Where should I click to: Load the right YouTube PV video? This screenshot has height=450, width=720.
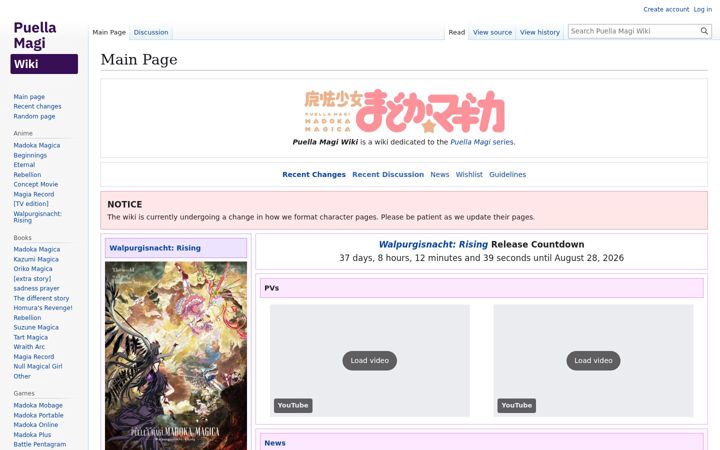tap(593, 360)
